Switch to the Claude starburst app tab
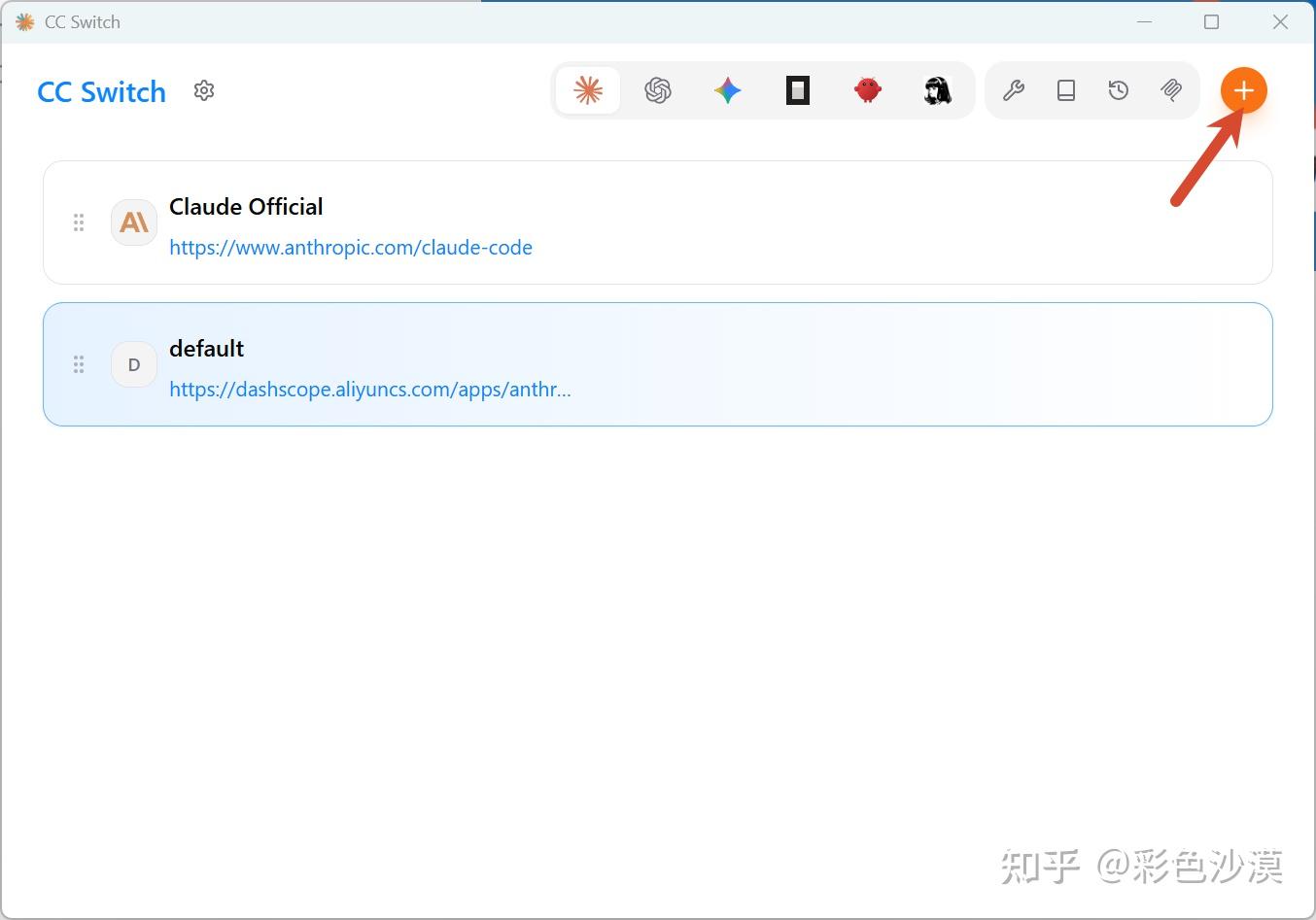This screenshot has width=1316, height=920. coord(588,91)
